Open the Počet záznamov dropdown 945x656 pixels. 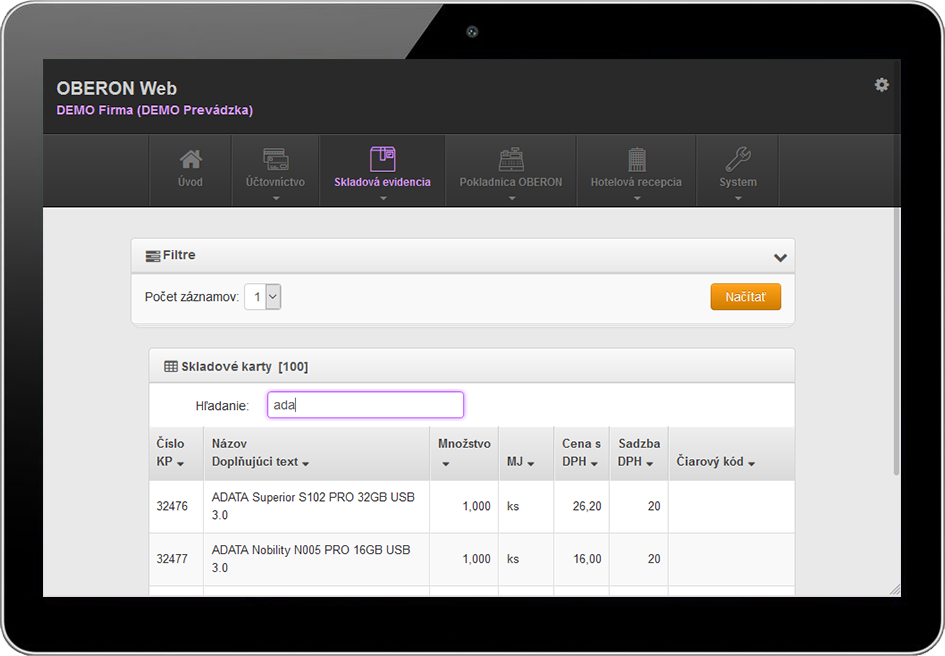point(263,297)
